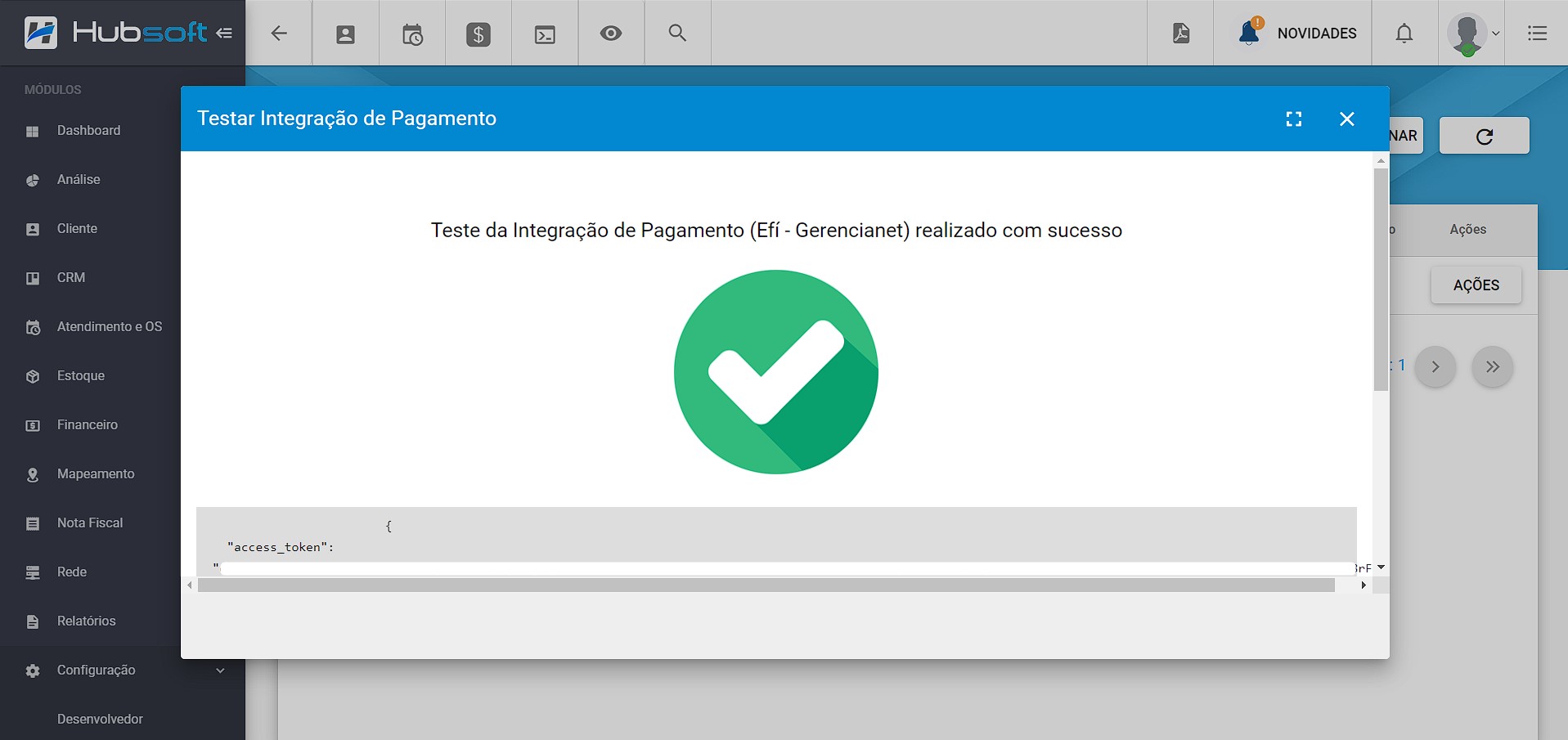Open the right-side list menu icon
Viewport: 1568px width, 740px height.
[x=1537, y=34]
